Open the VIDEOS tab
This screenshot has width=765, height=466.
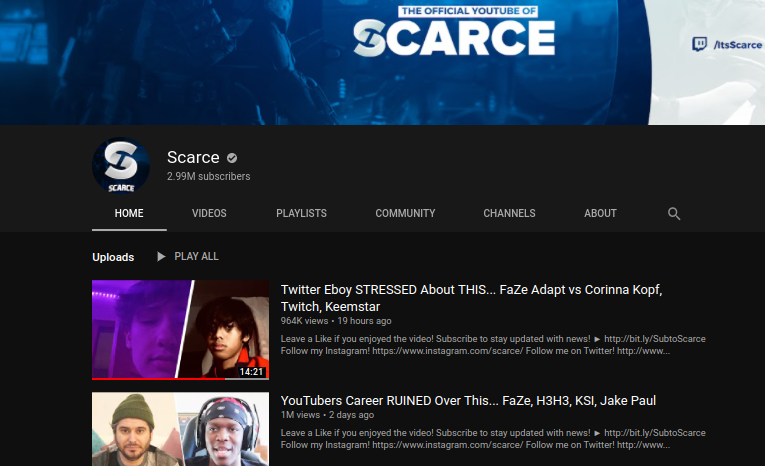[209, 213]
